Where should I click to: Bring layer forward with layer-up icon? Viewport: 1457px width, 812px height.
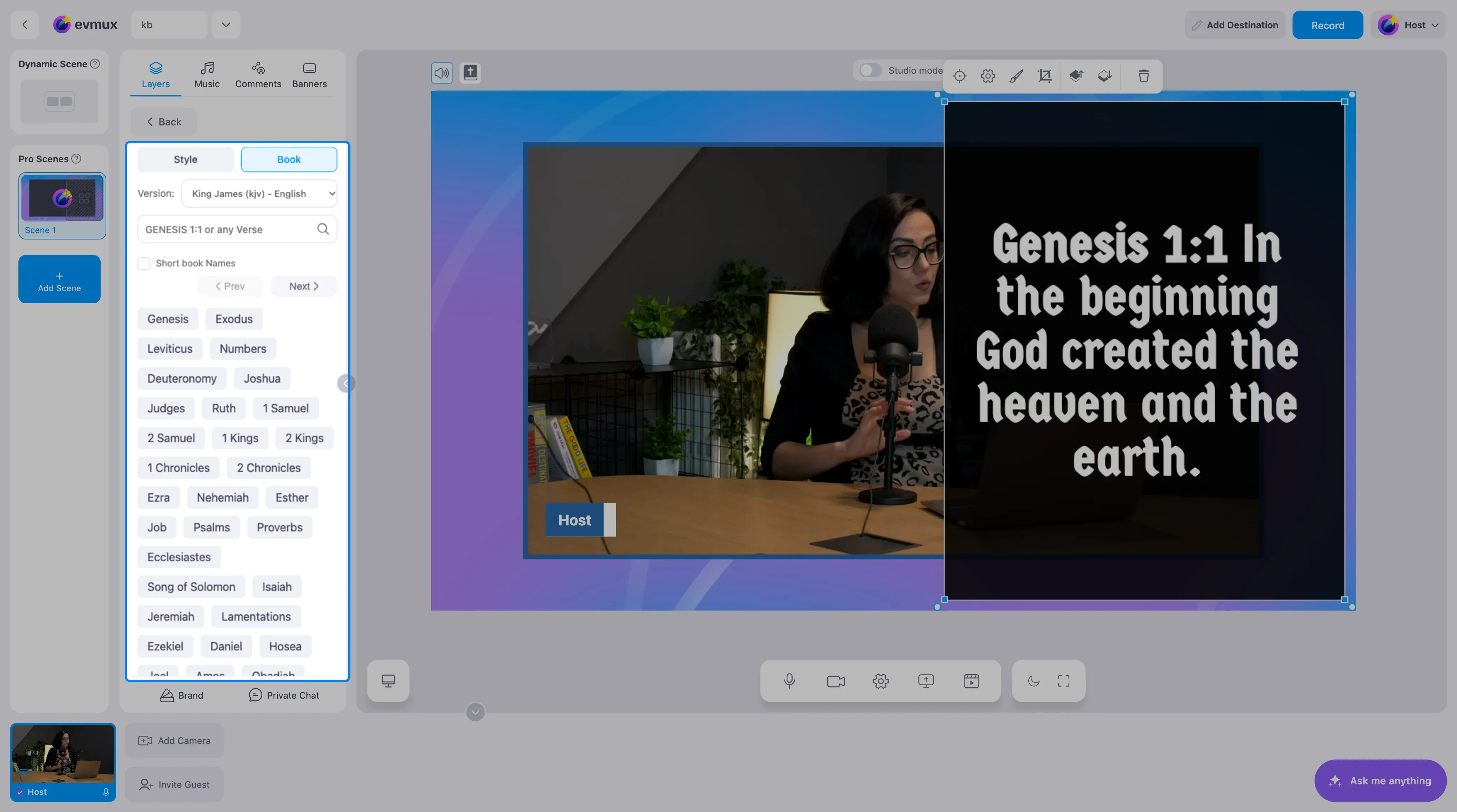pyautogui.click(x=1076, y=76)
